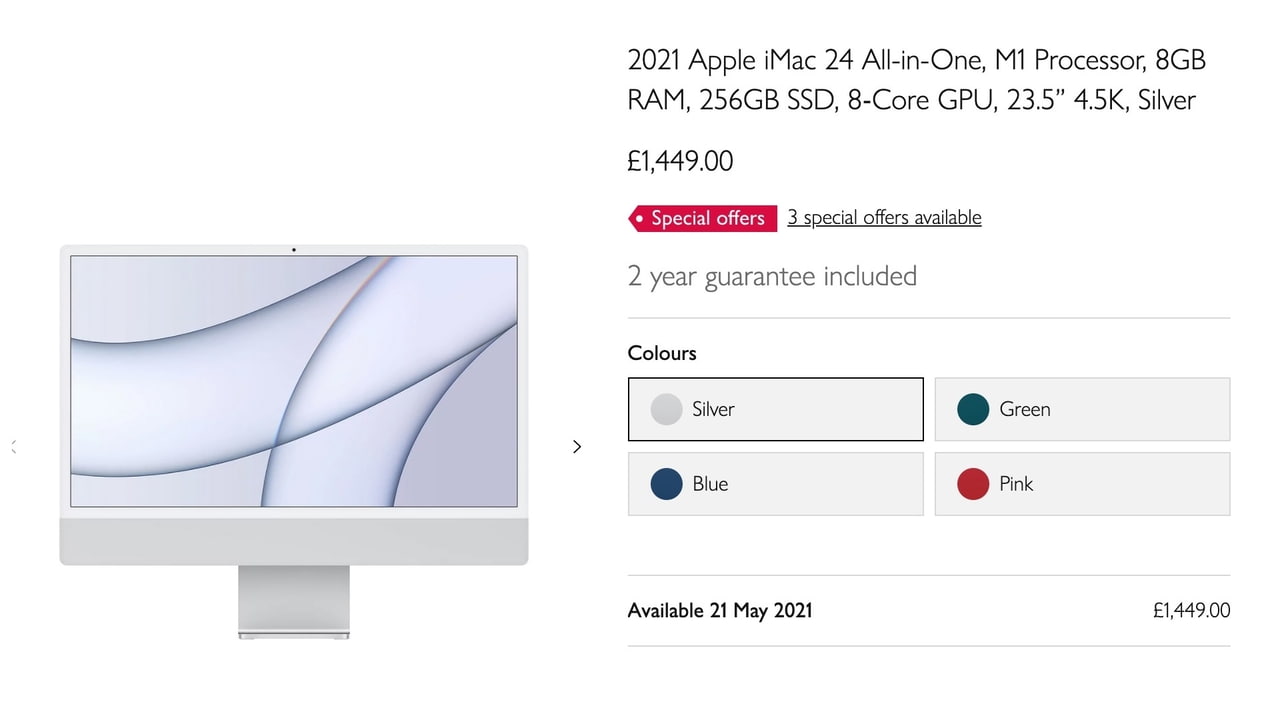Click the dark green colour circle

[973, 409]
